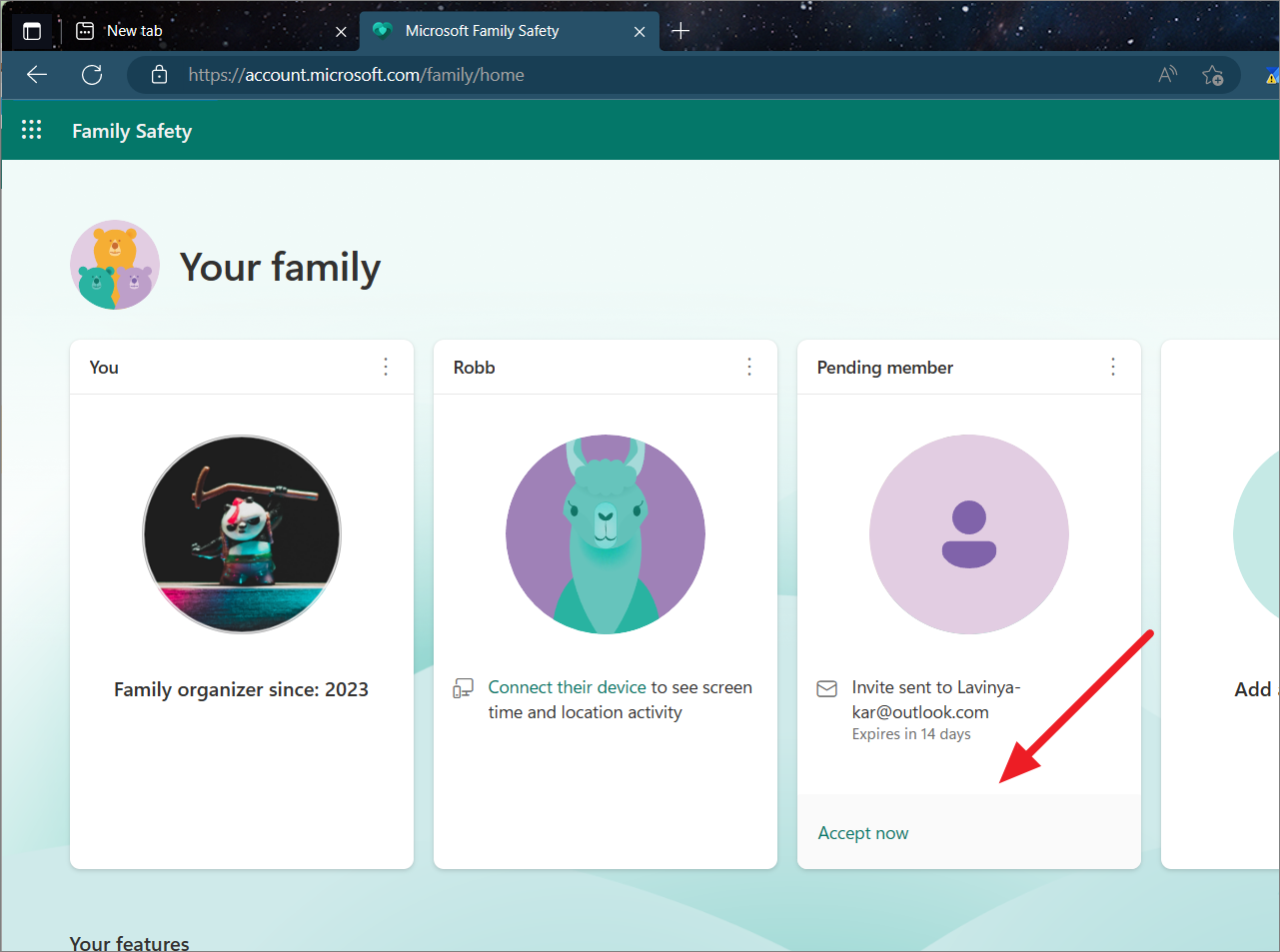Click the pending member placeholder avatar

(x=969, y=533)
